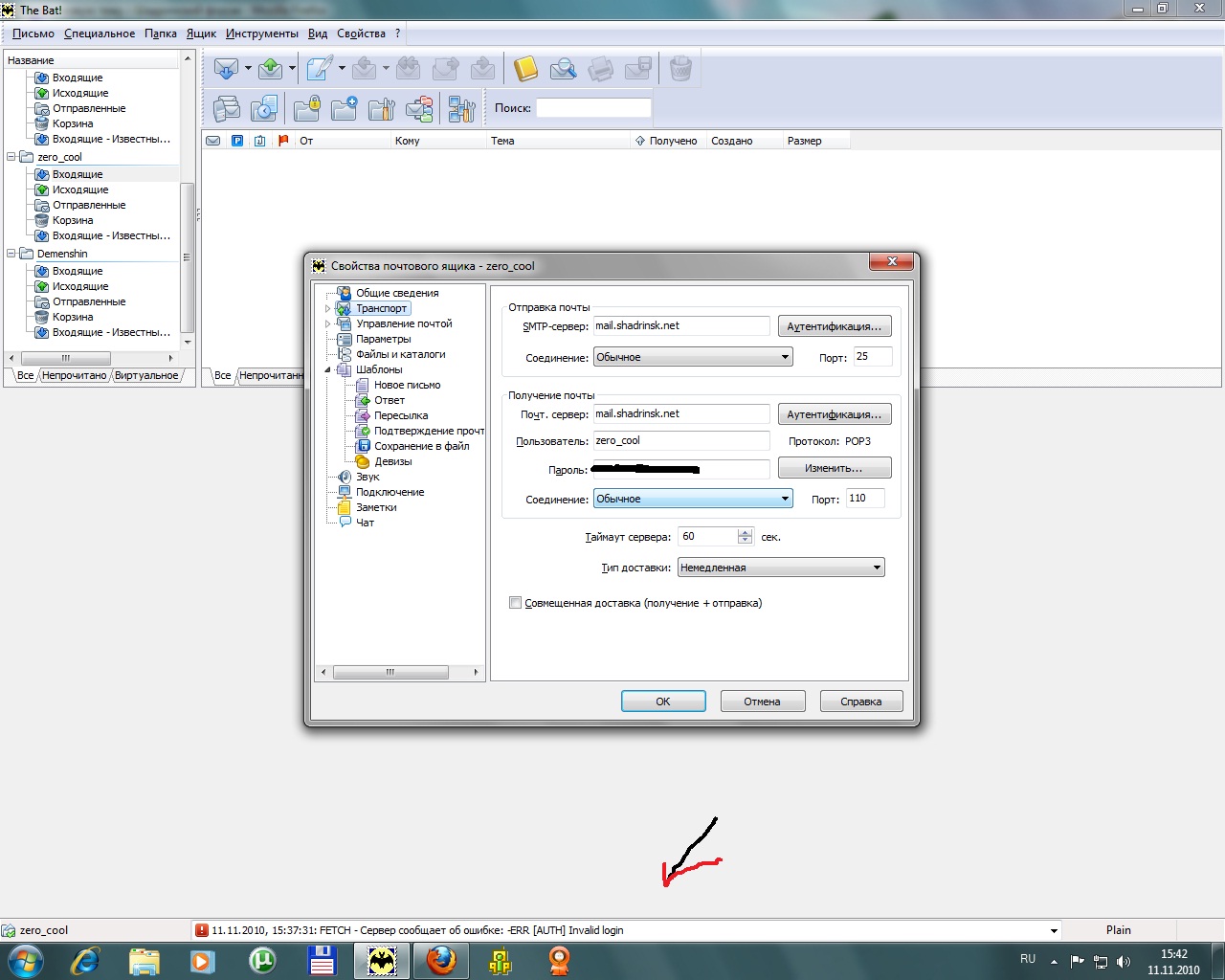1225x980 pixels.
Task: Open the SMTP Соединение dropdown
Action: tap(693, 357)
